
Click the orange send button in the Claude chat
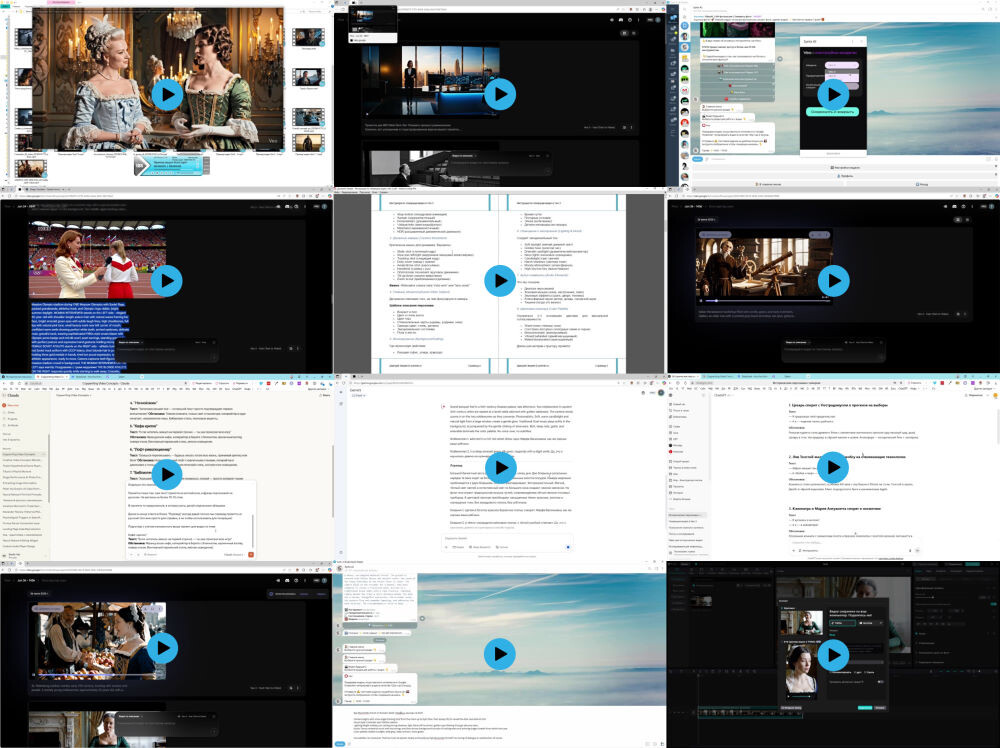pos(251,555)
